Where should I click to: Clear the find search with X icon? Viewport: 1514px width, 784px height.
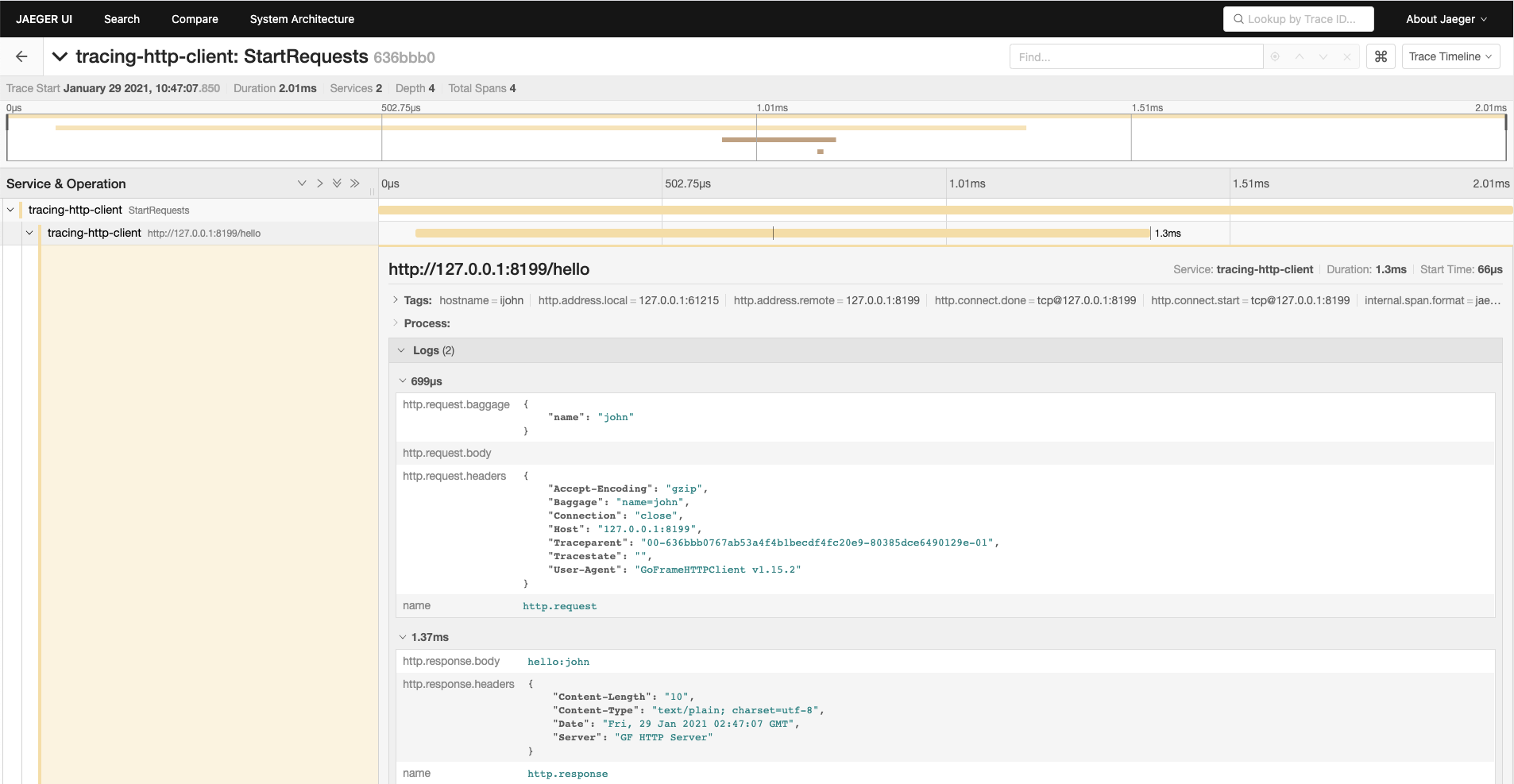tap(1346, 56)
